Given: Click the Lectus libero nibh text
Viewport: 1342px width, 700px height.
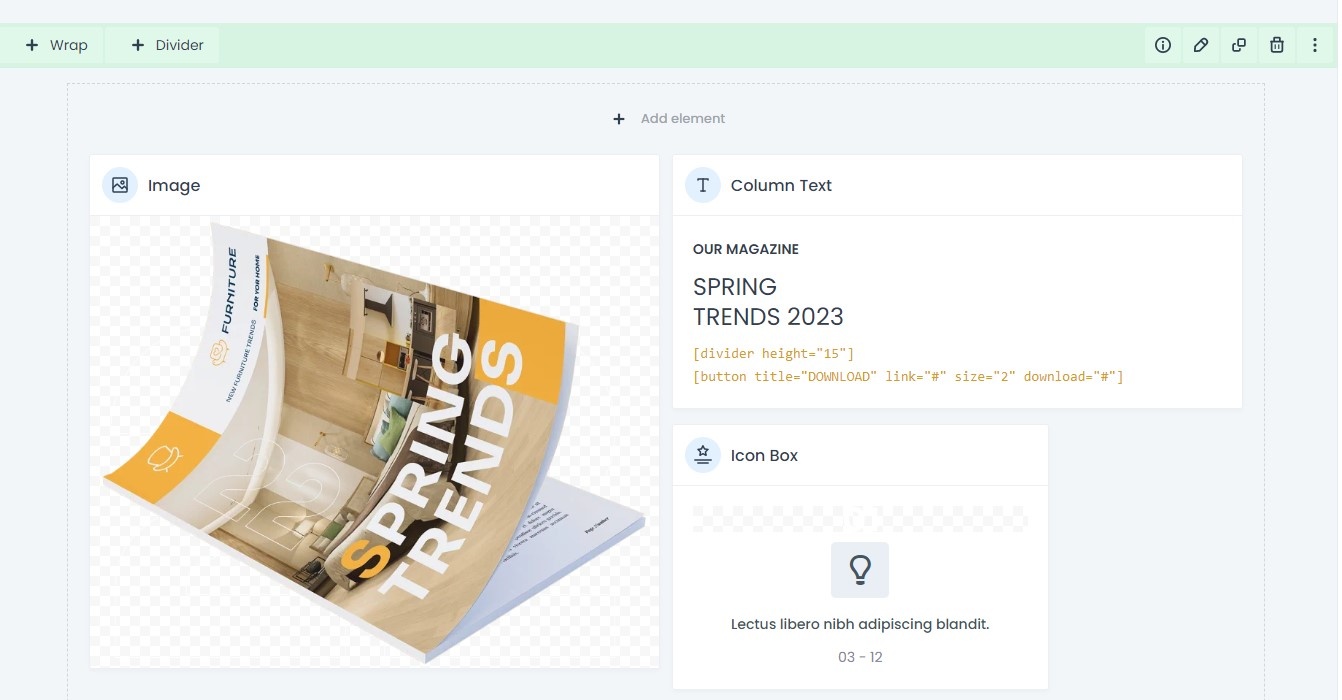Looking at the screenshot, I should pos(859,624).
